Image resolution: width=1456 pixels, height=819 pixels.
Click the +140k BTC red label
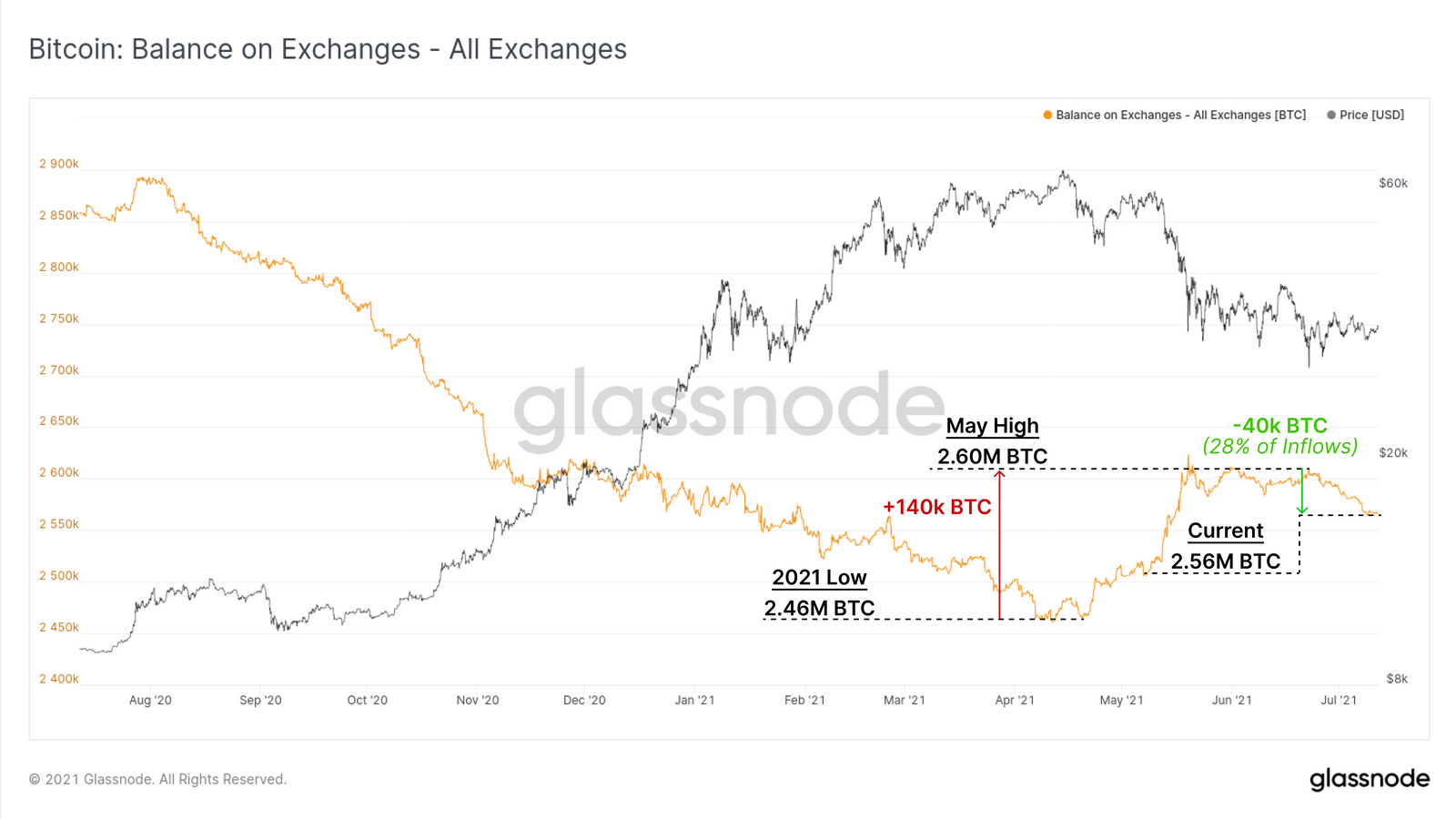tap(936, 507)
